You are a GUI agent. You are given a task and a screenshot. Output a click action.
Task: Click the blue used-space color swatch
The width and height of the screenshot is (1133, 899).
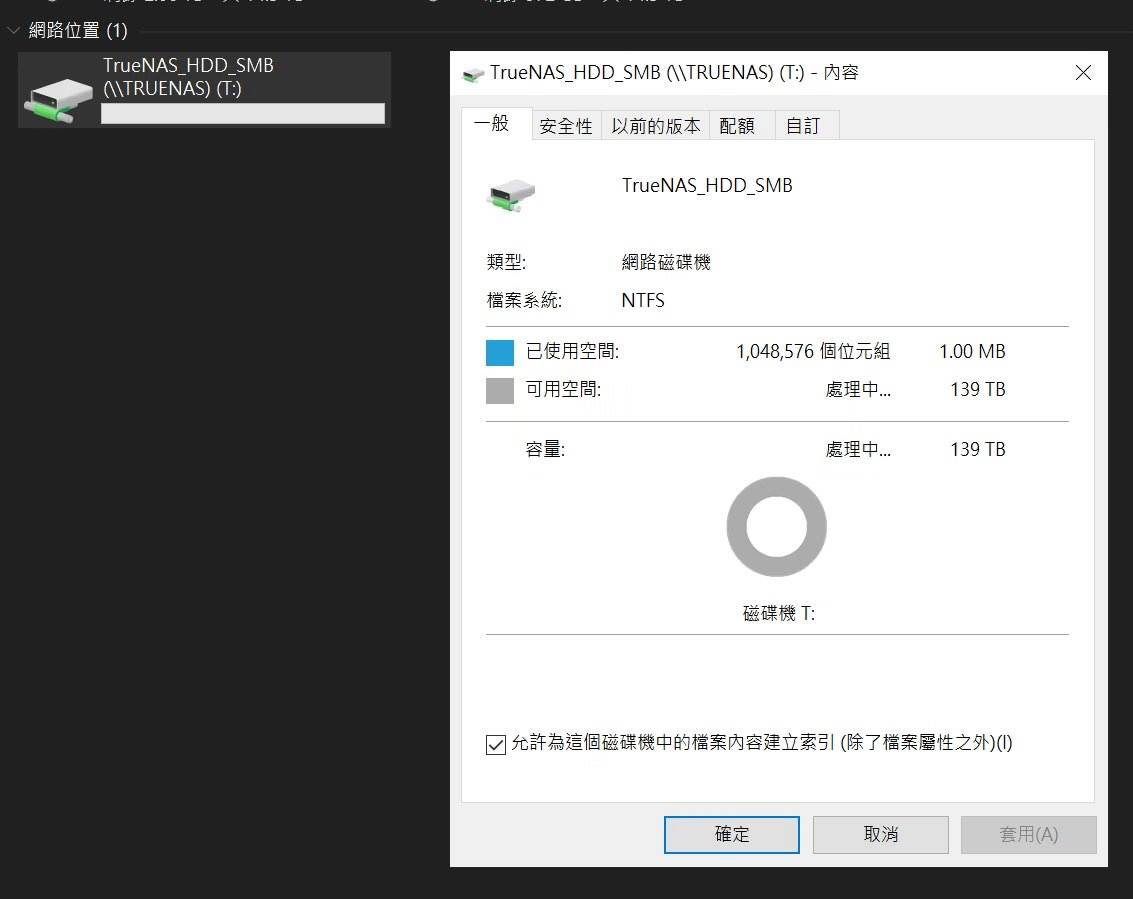500,353
